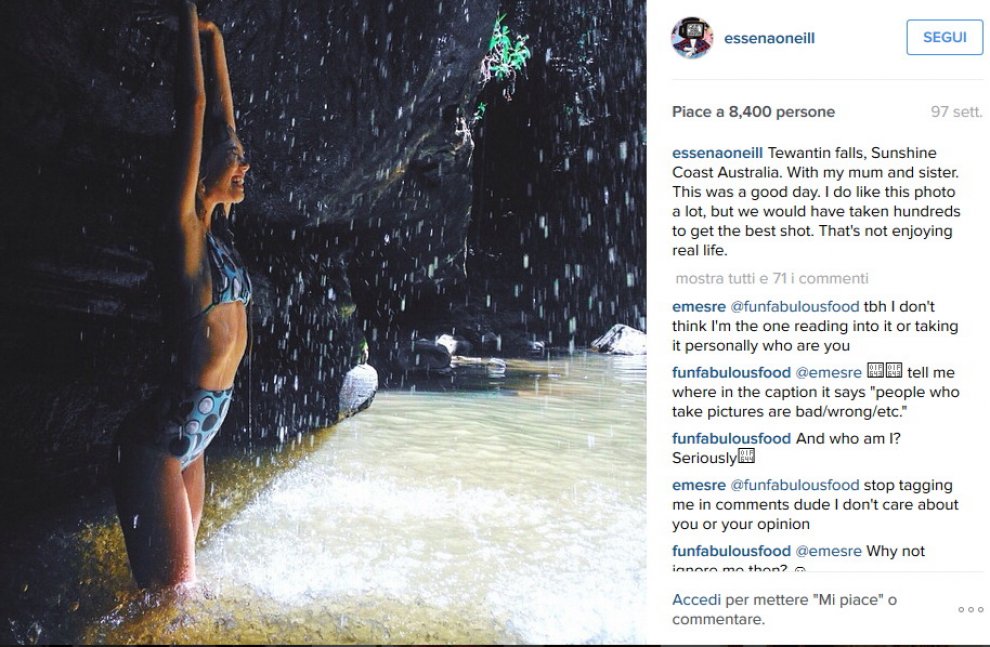The height and width of the screenshot is (647, 990).
Task: Click the Accedi login link
Action: tap(696, 599)
